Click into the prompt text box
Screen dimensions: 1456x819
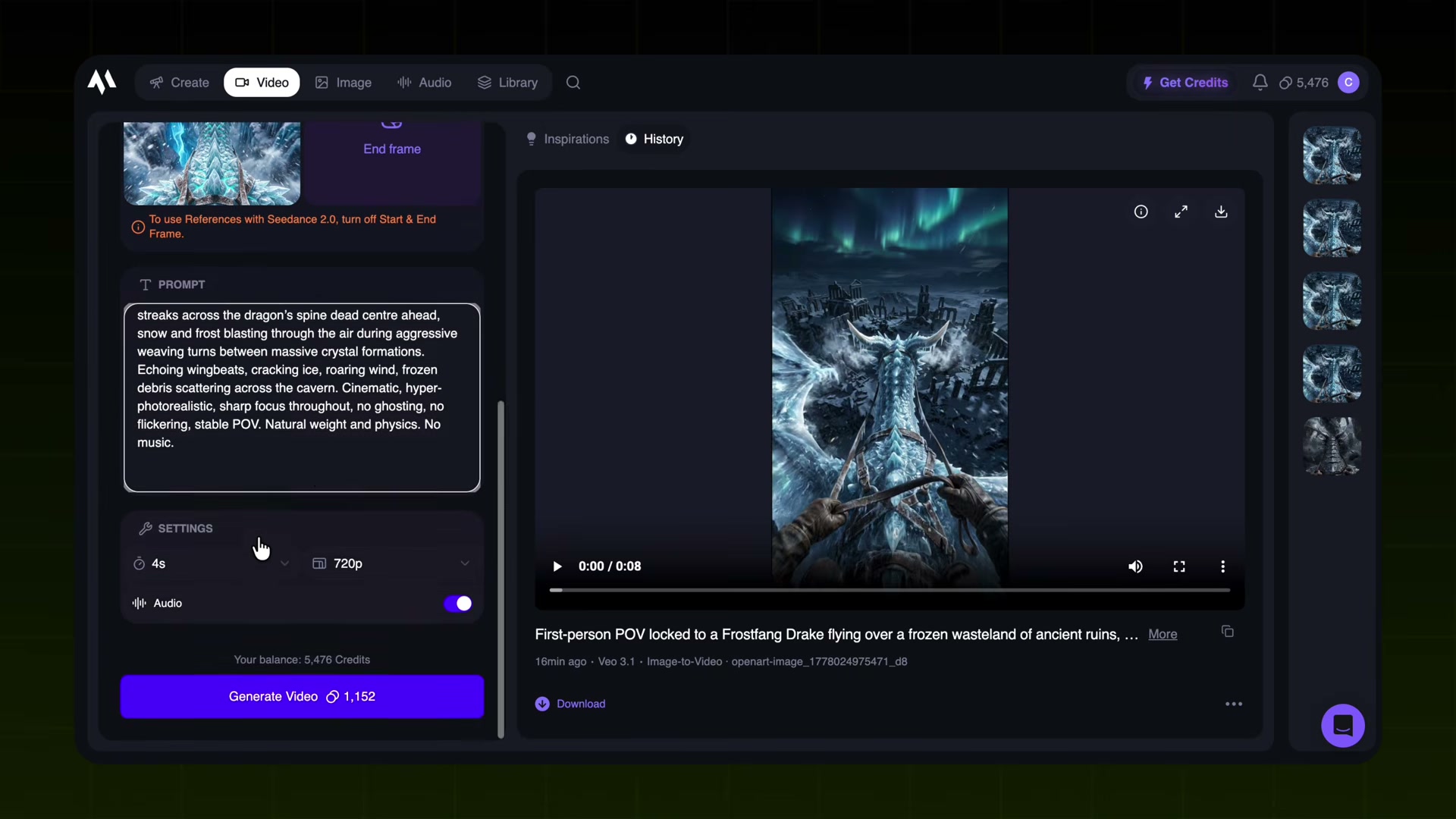click(302, 397)
